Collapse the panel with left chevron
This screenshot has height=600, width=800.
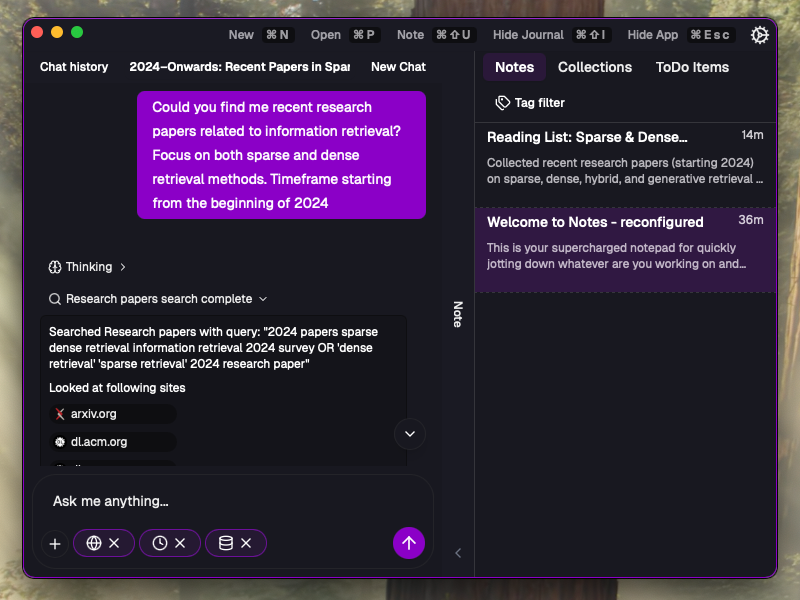(x=458, y=553)
